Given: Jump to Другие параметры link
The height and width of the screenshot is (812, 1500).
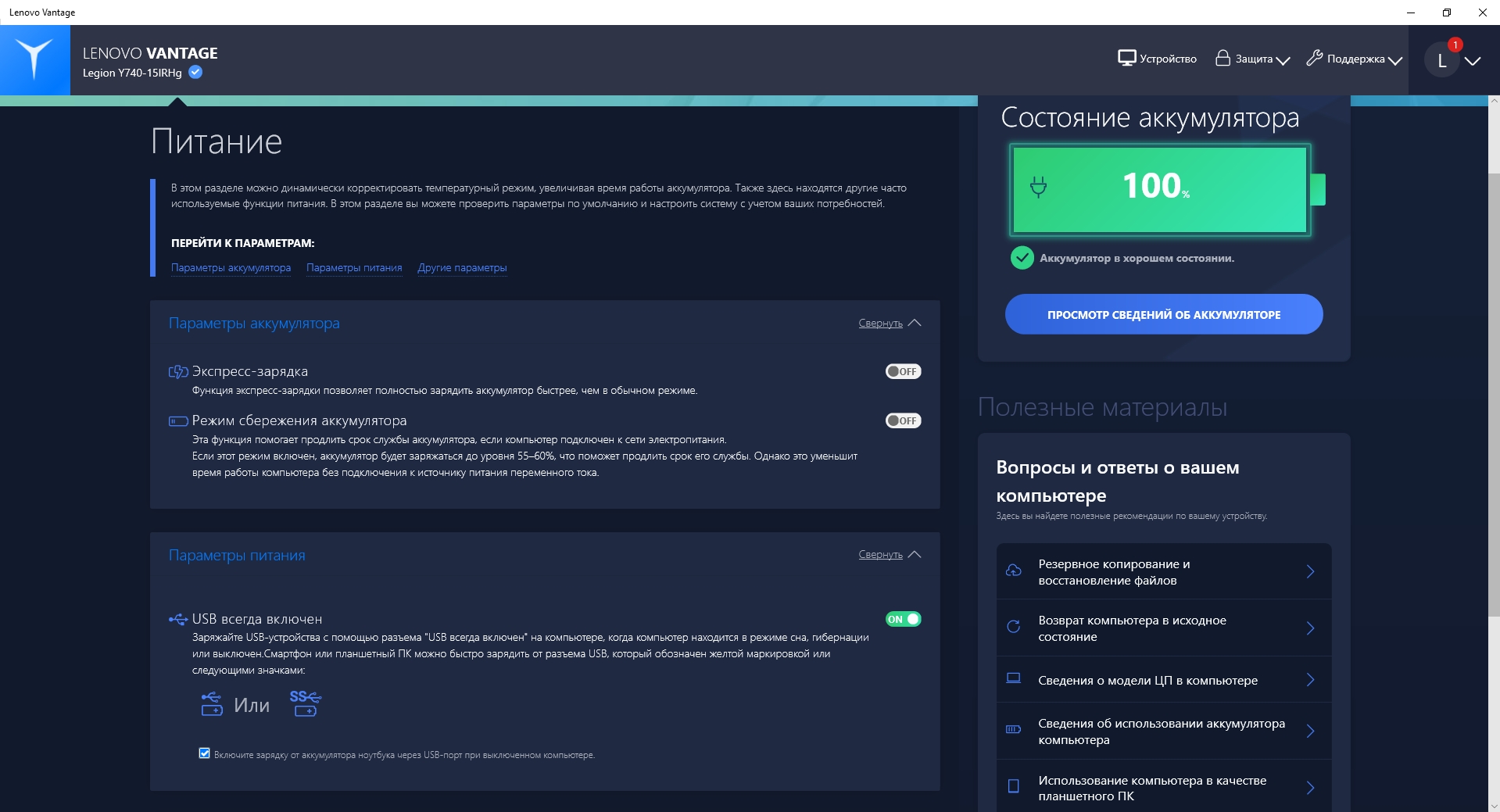Looking at the screenshot, I should click(462, 268).
